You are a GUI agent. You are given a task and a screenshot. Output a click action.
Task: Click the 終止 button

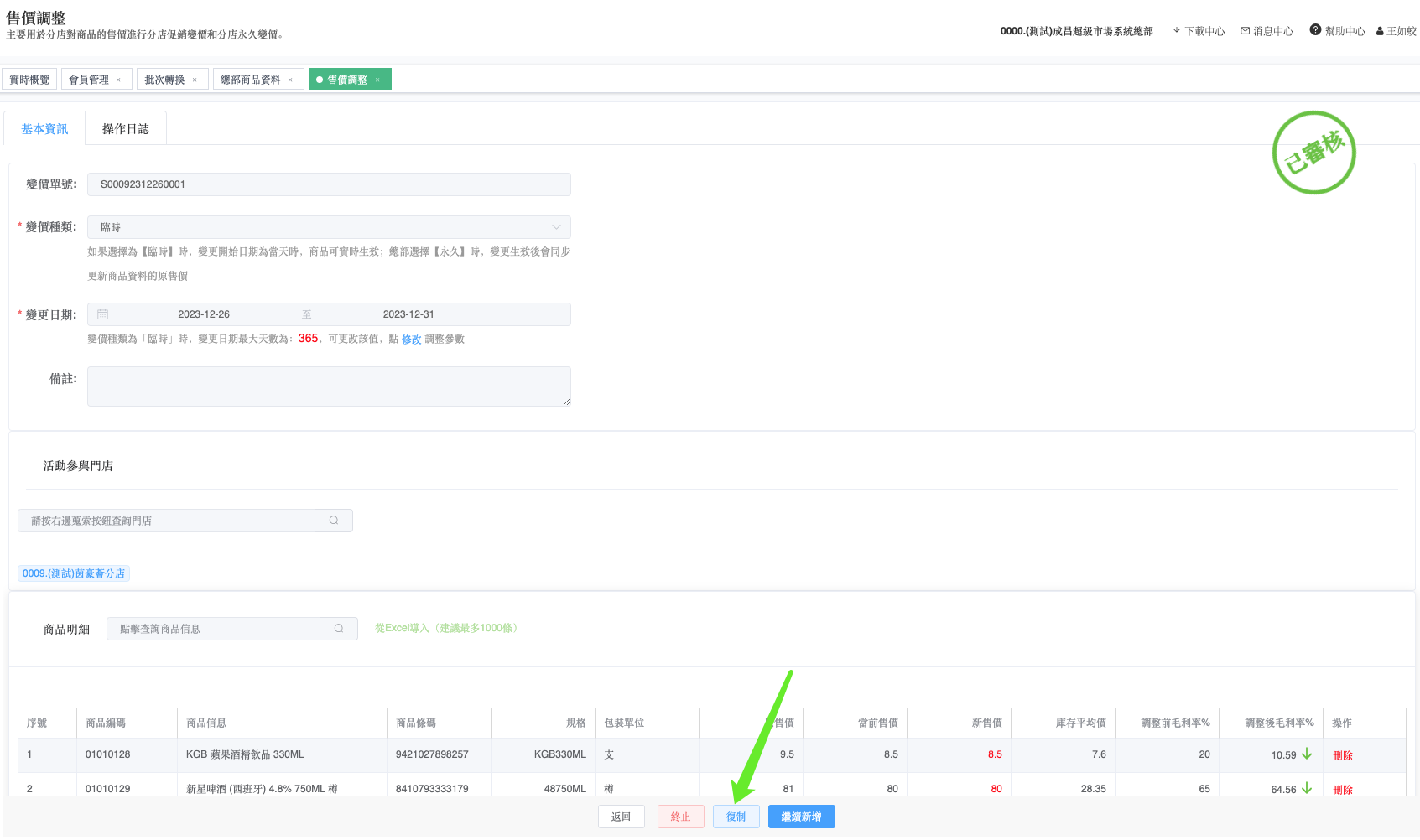pos(681,817)
